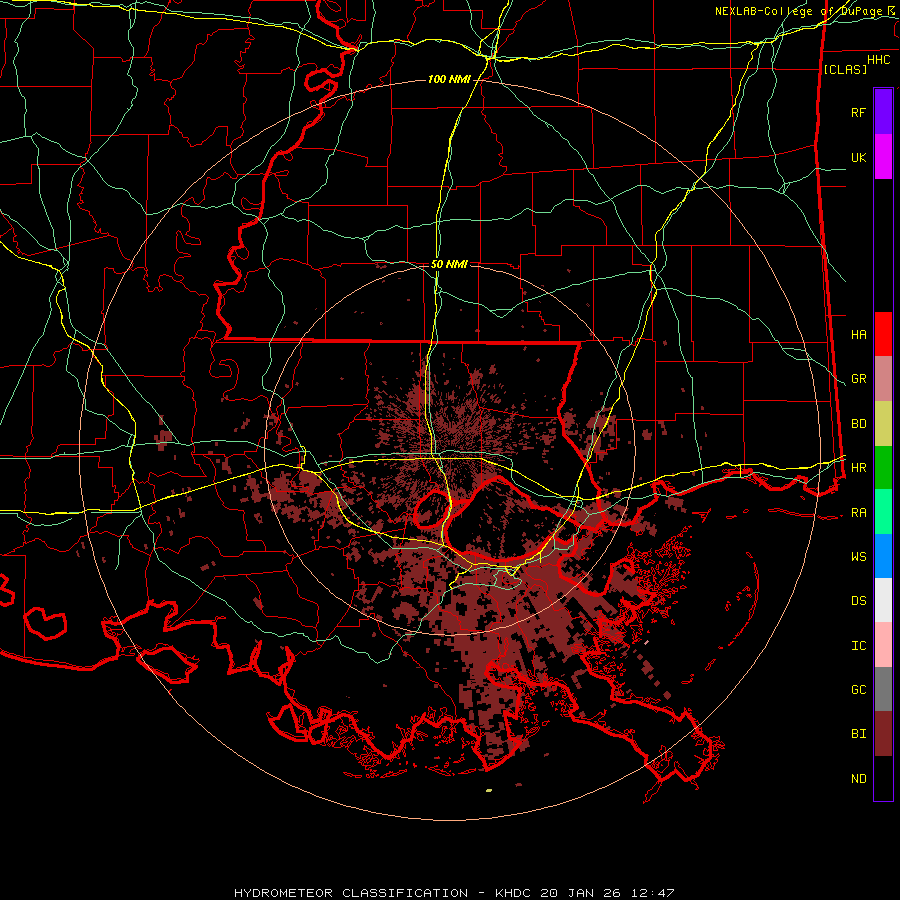Click the HA legend label

point(859,334)
